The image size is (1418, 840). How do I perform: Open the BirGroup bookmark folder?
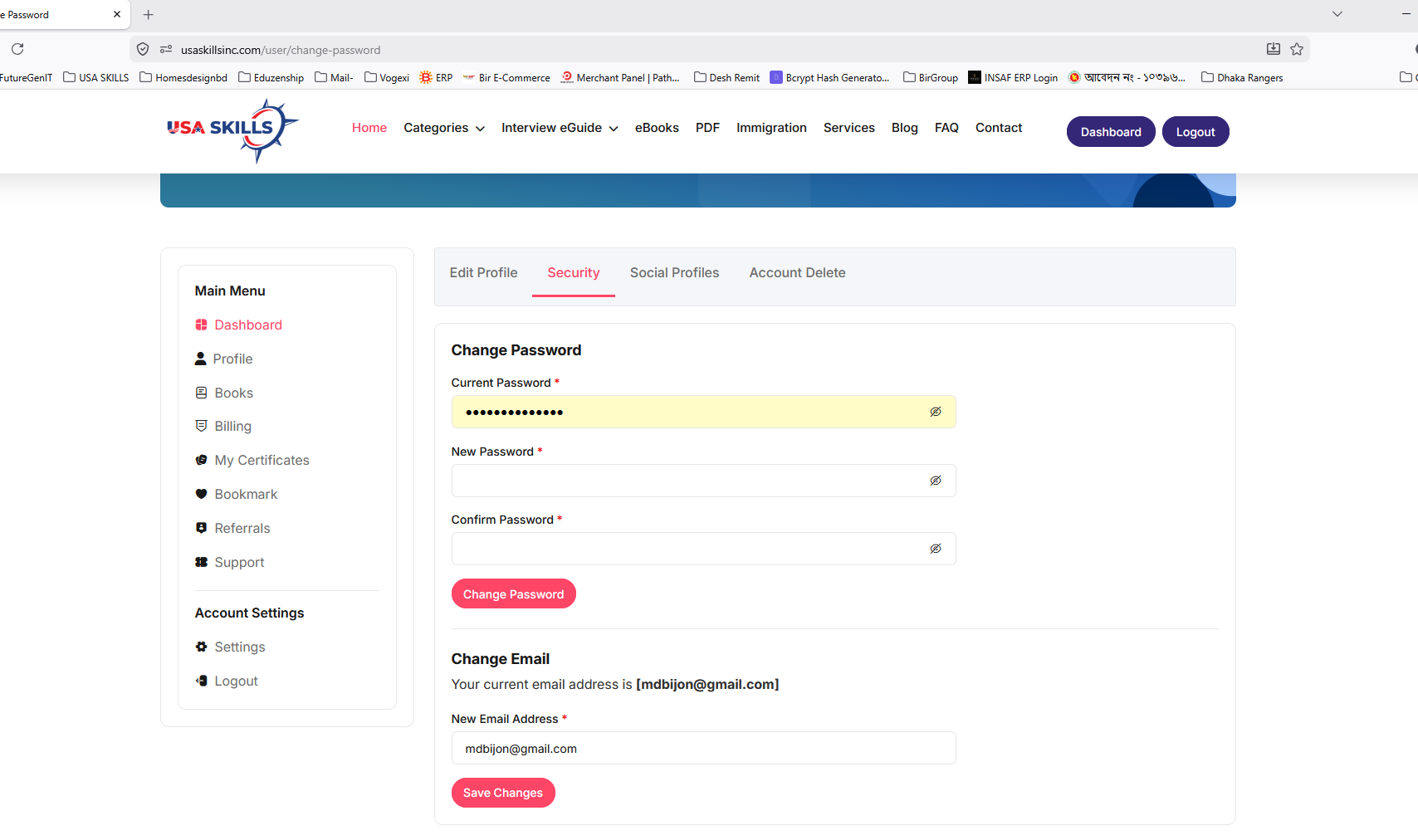tap(931, 77)
